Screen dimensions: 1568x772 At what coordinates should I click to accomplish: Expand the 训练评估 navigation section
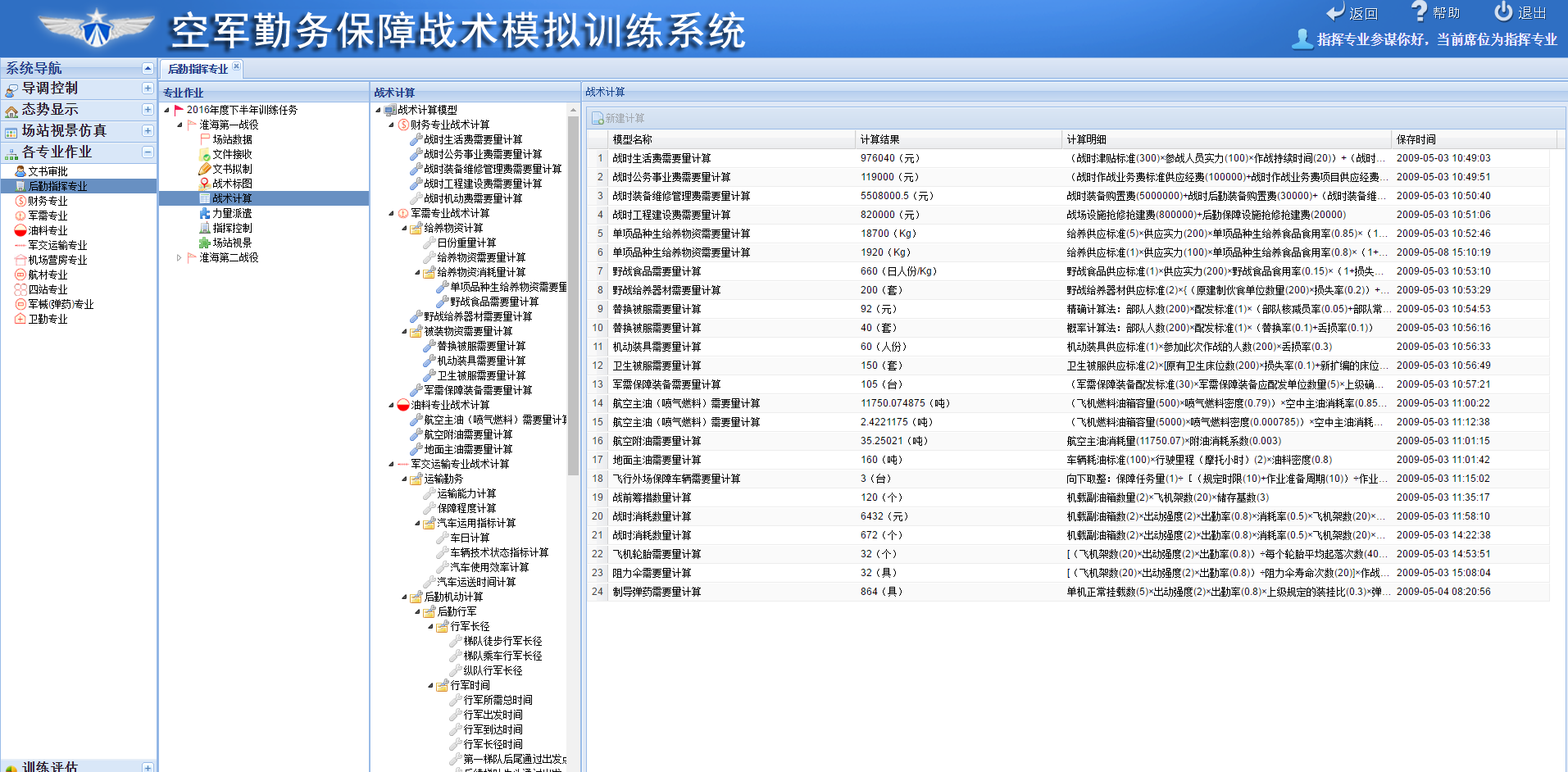pyautogui.click(x=148, y=767)
